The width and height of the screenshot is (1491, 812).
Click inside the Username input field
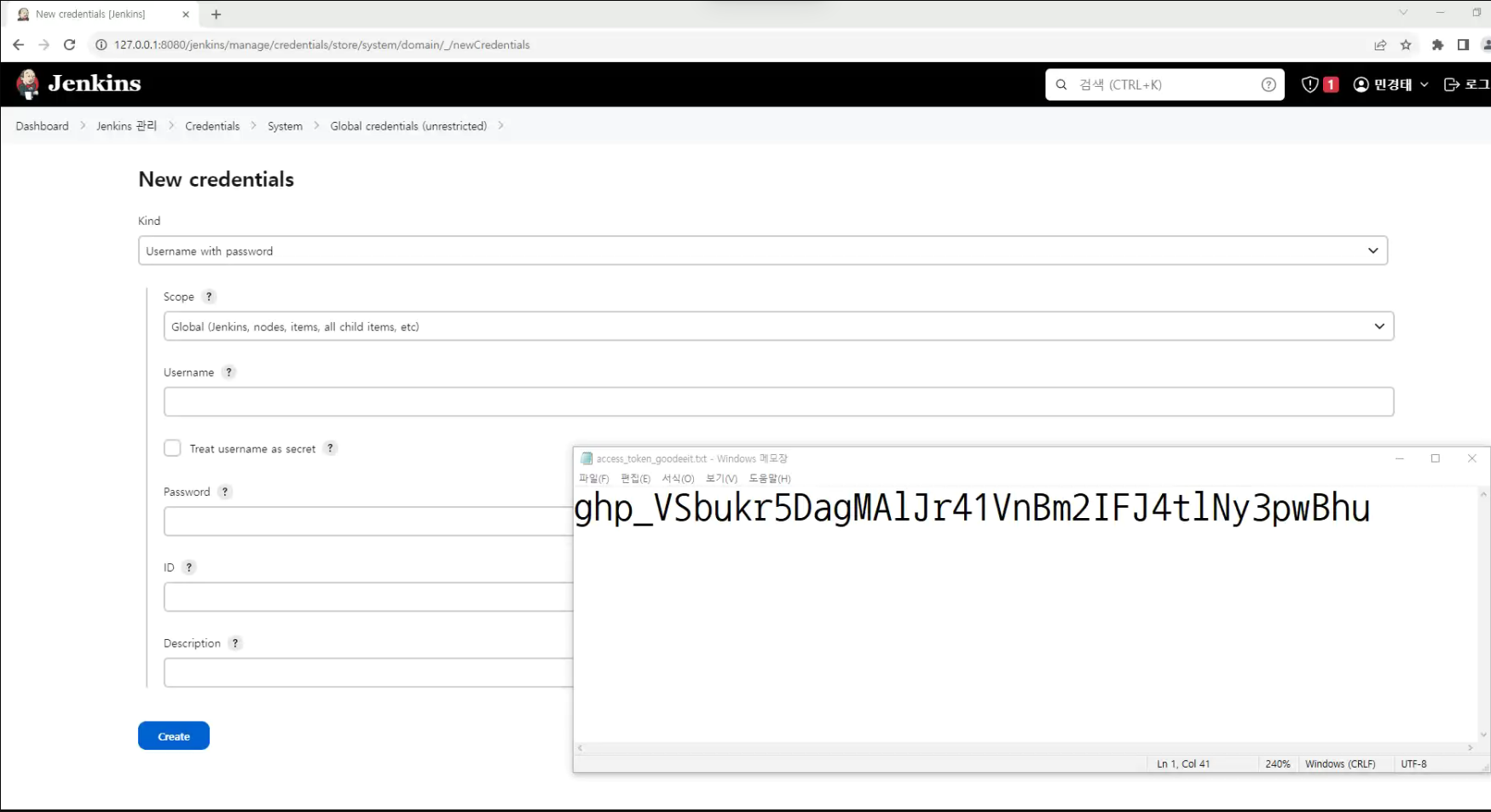[x=778, y=402]
